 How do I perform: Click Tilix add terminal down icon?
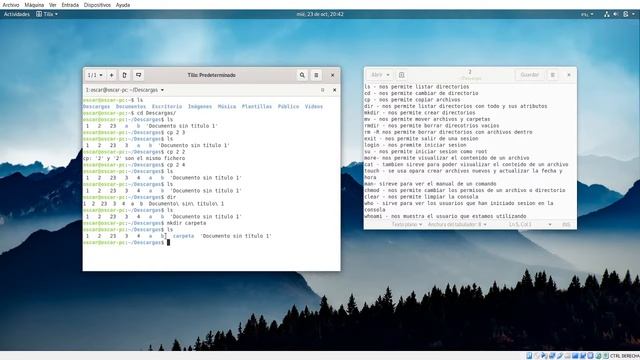138,75
